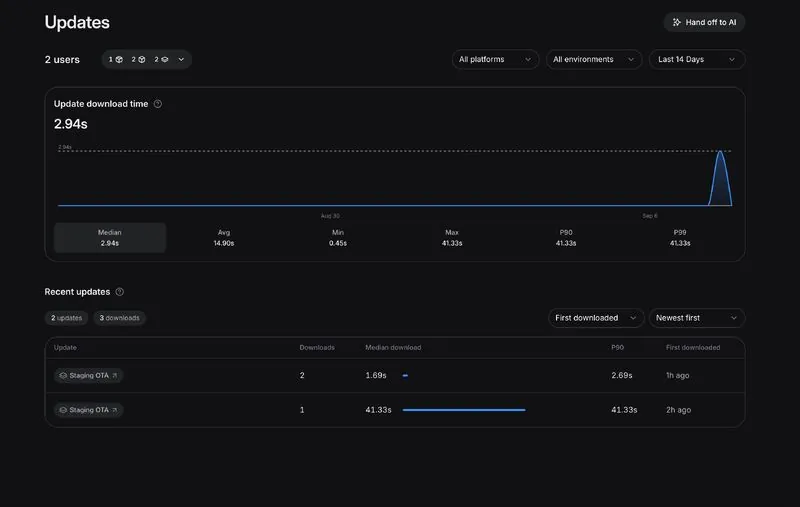Click the 41.33s median download bar
The height and width of the screenshot is (507, 800).
tap(464, 410)
